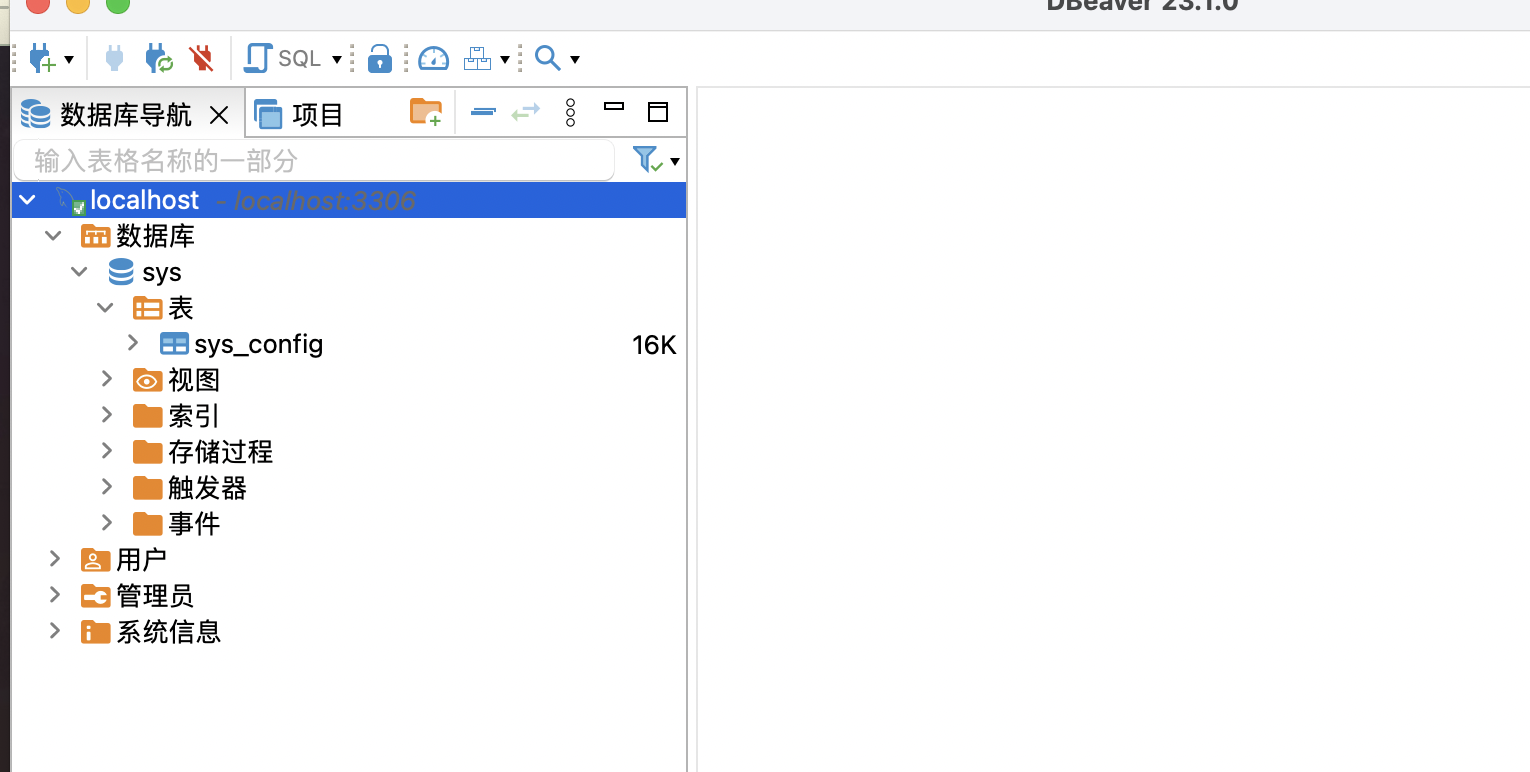Expand the 索引 indexes folder
Viewport: 1530px width, 772px height.
click(107, 415)
